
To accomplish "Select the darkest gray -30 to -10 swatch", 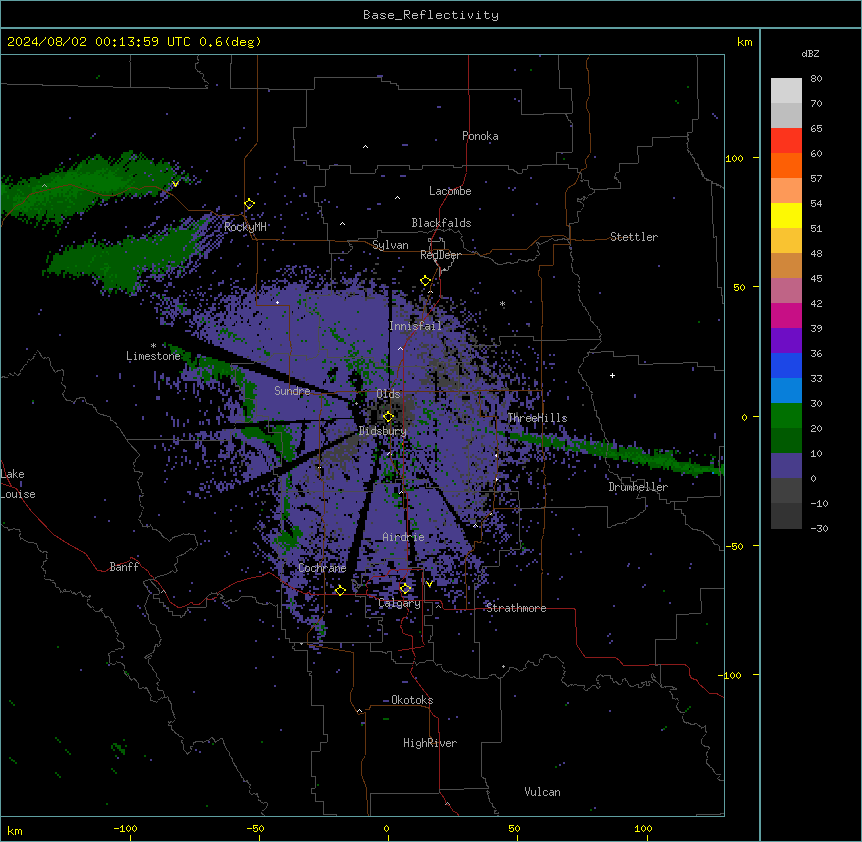I will click(786, 516).
